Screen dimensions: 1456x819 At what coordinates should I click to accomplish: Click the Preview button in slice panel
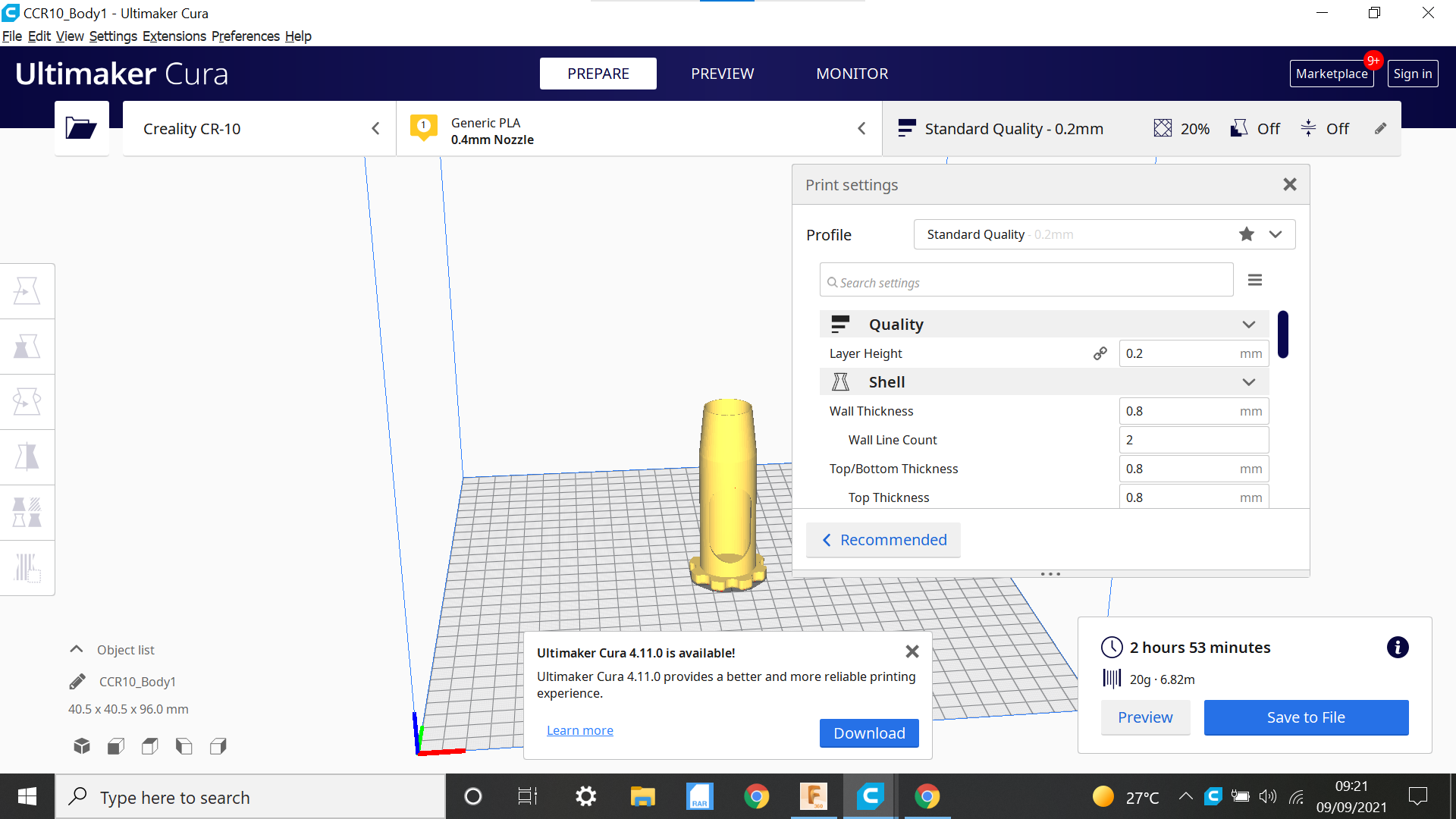[1145, 717]
